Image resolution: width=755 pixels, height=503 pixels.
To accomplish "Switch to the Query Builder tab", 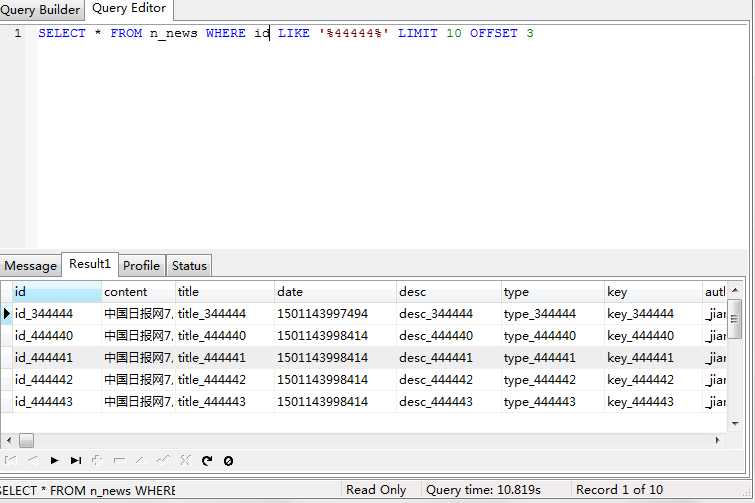I will click(40, 10).
